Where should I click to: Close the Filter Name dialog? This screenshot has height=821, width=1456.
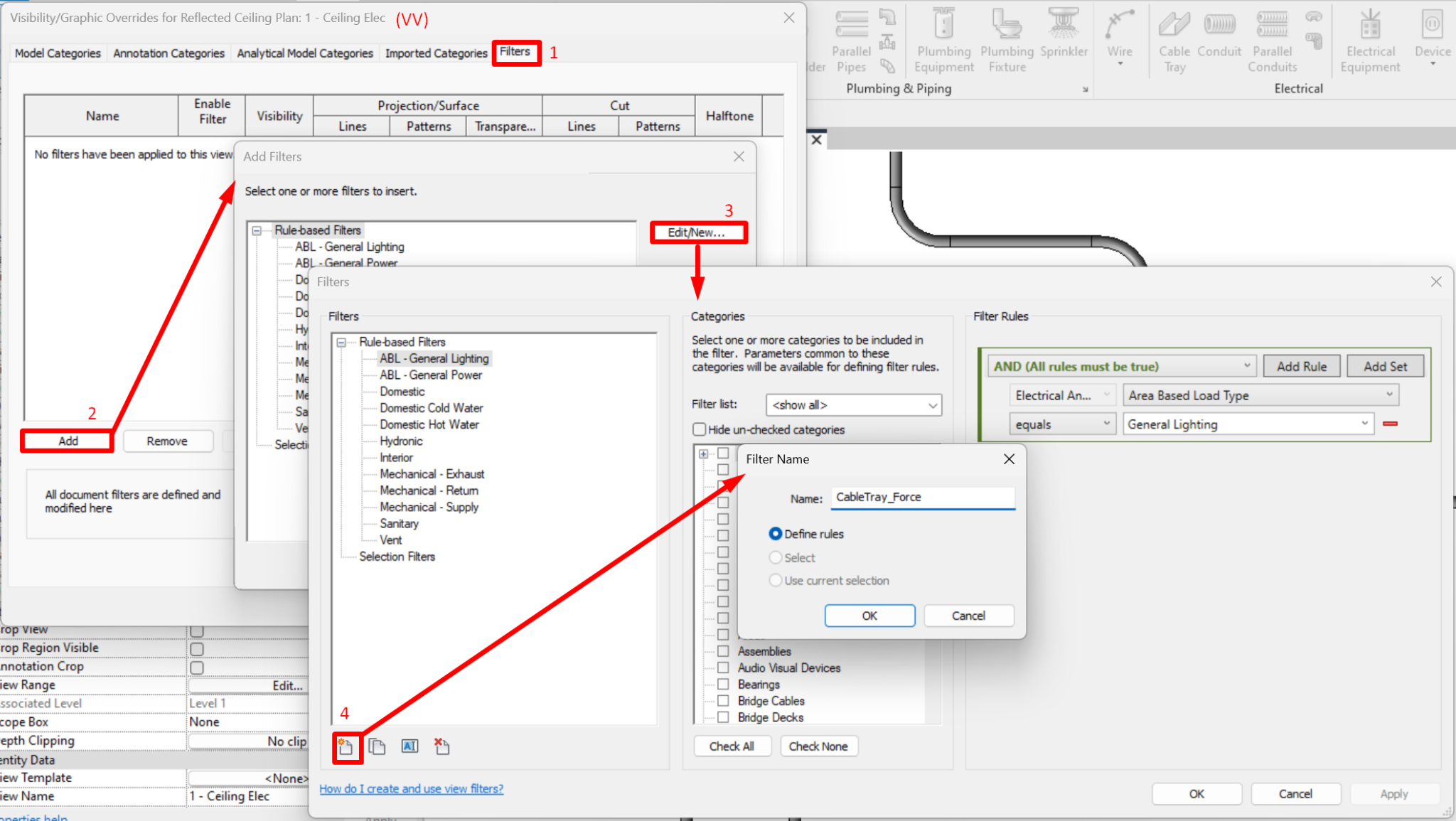[1009, 459]
